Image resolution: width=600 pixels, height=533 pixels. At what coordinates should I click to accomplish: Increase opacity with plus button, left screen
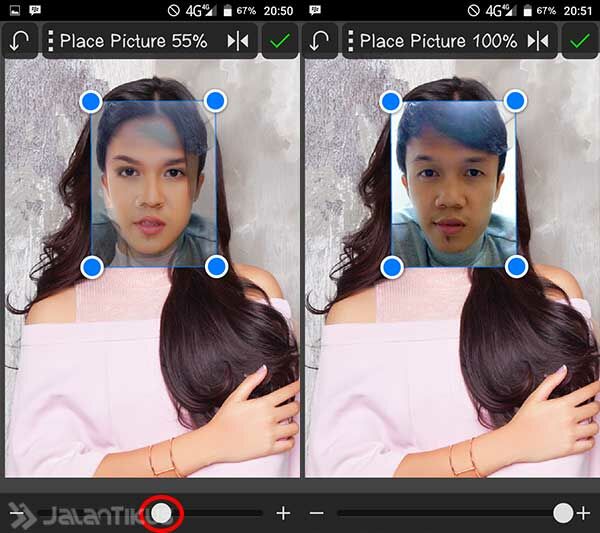283,513
